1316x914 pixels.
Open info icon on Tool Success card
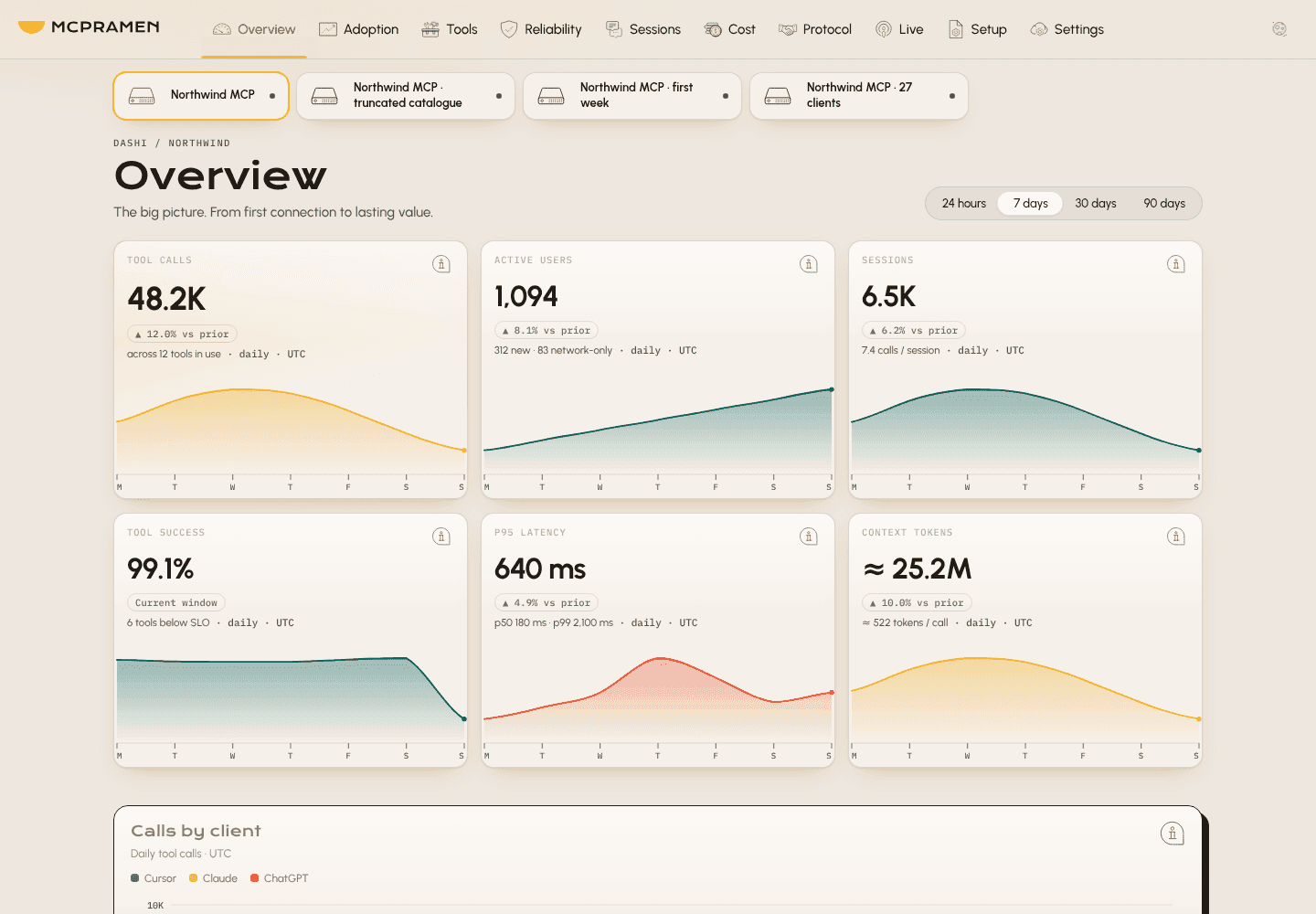point(441,537)
